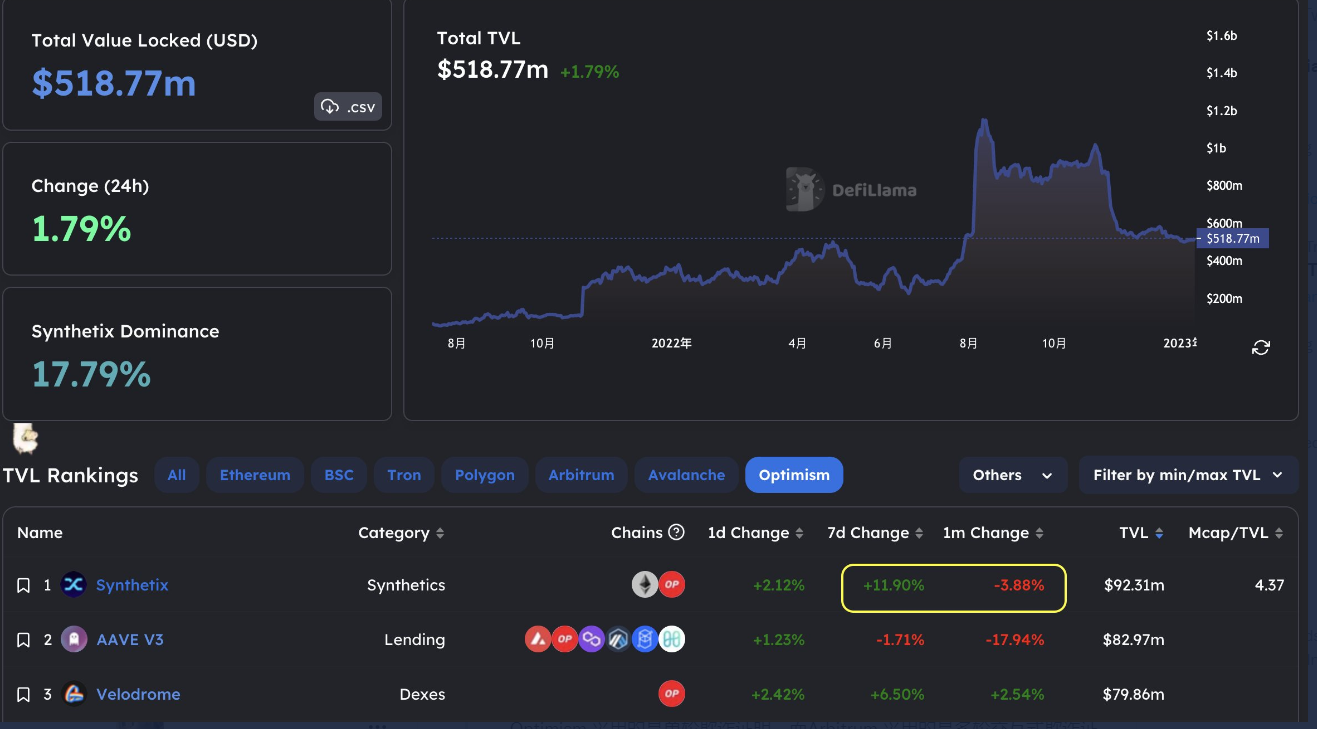Bookmark the Synthetix row
Viewport: 1317px width, 729px height.
click(x=24, y=586)
